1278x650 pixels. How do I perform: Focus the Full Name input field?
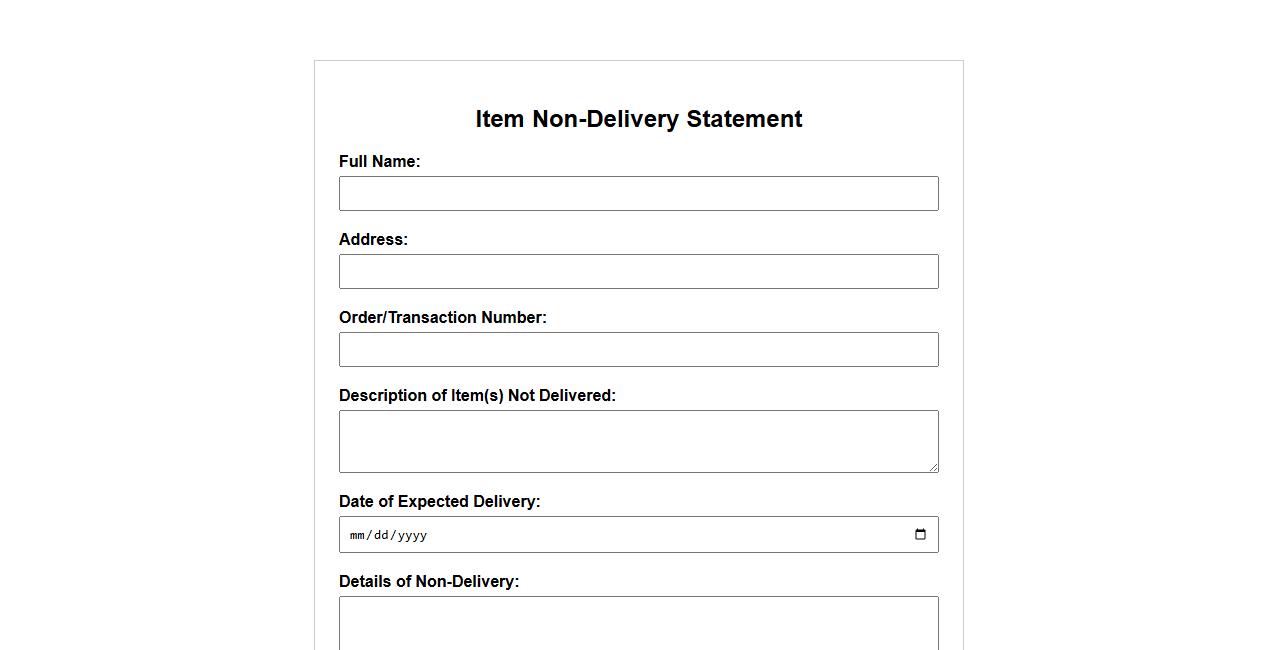click(x=638, y=194)
